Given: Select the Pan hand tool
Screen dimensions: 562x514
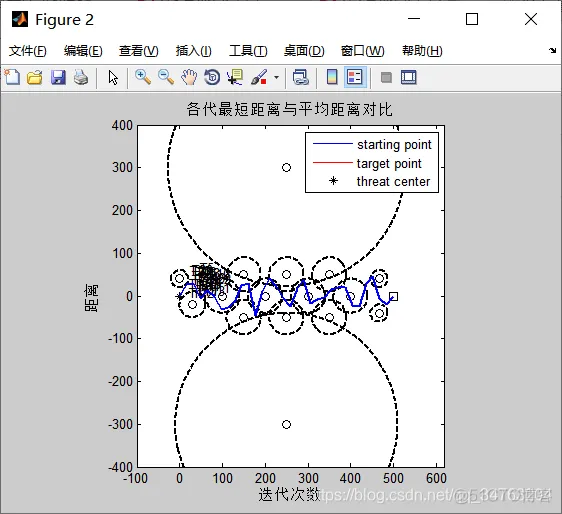Looking at the screenshot, I should [x=189, y=77].
